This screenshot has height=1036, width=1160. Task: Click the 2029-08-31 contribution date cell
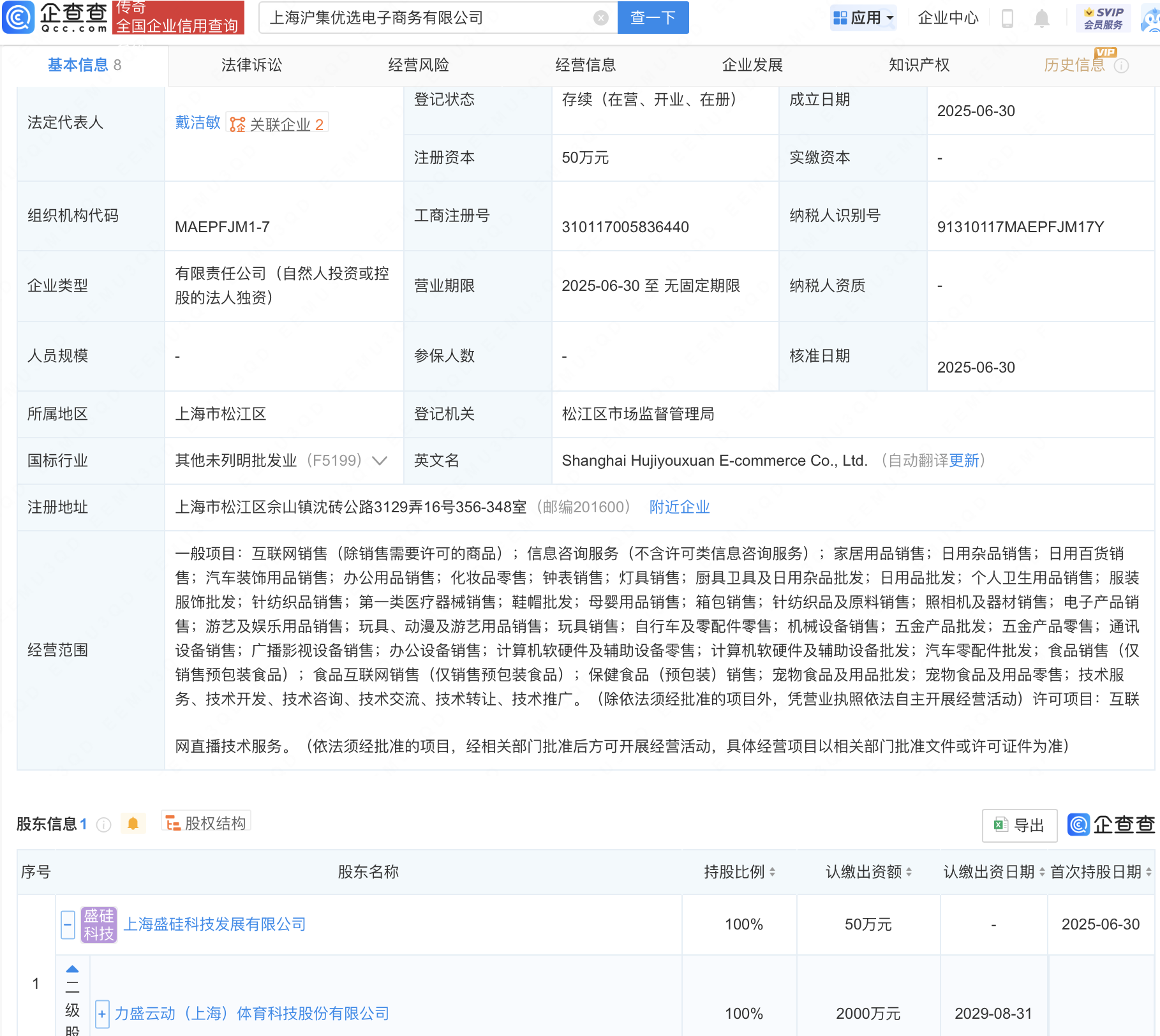[x=993, y=1014]
